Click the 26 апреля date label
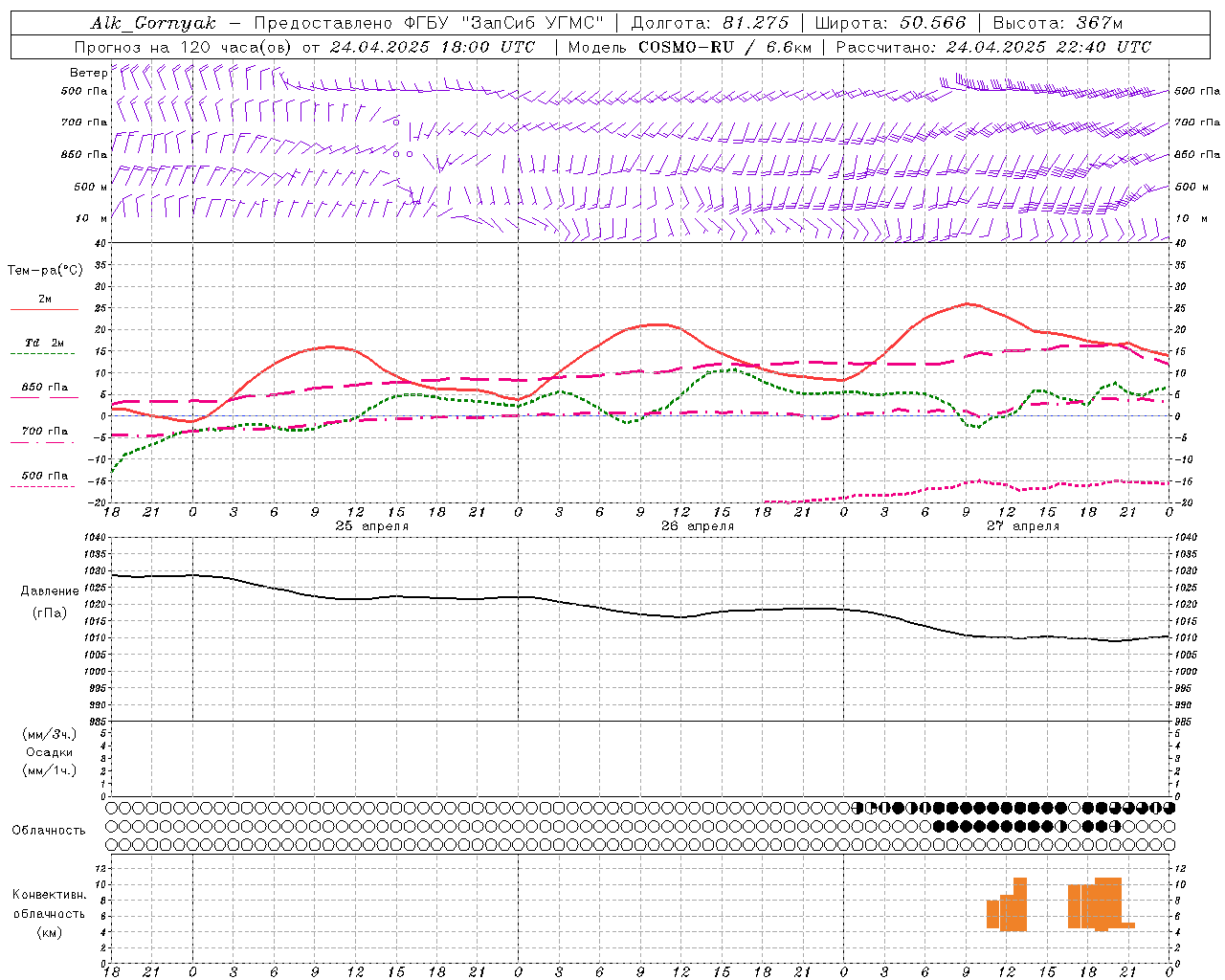The image size is (1225, 980). [x=698, y=526]
